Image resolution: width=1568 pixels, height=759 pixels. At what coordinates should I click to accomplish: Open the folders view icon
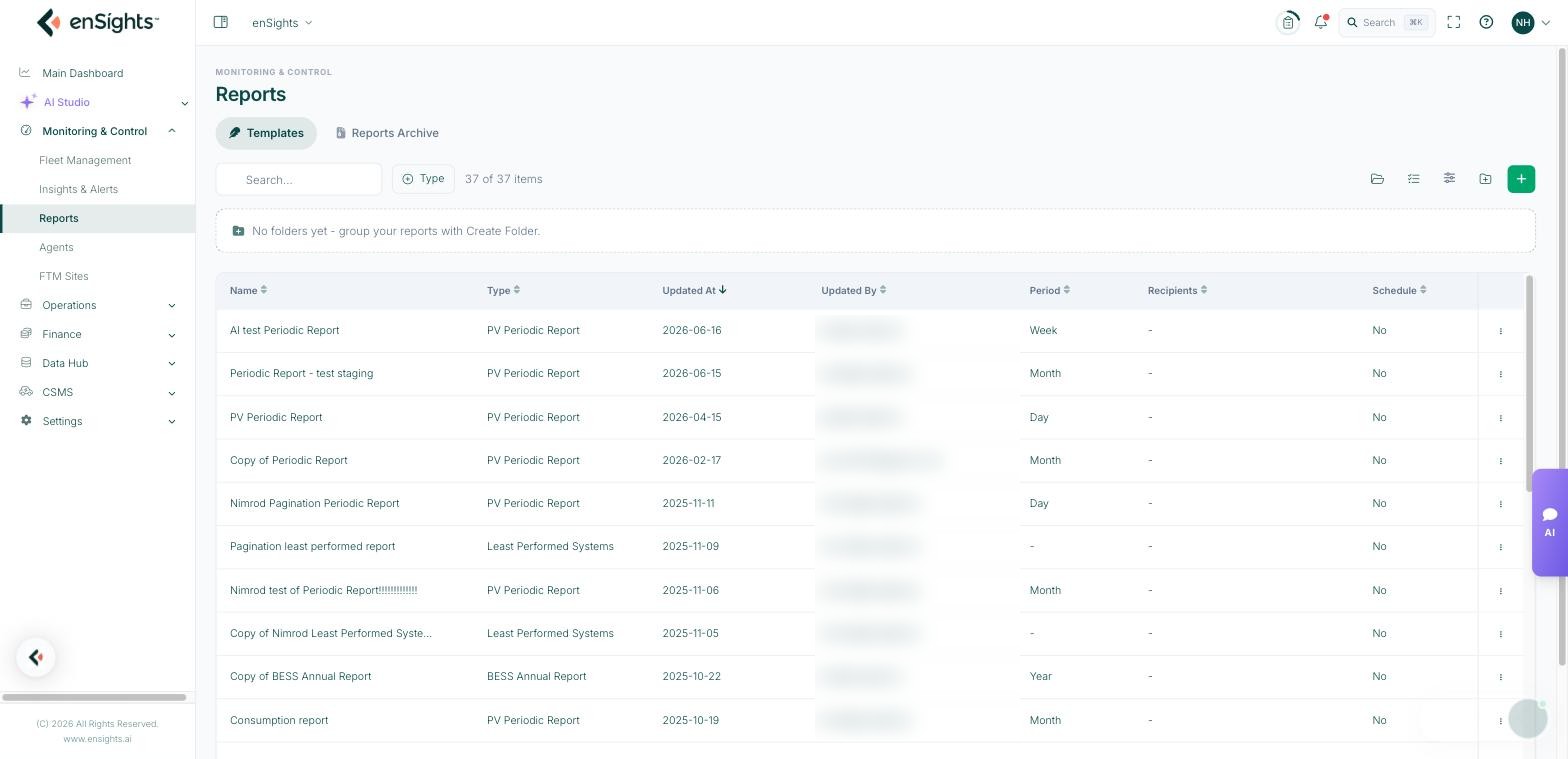point(1377,179)
